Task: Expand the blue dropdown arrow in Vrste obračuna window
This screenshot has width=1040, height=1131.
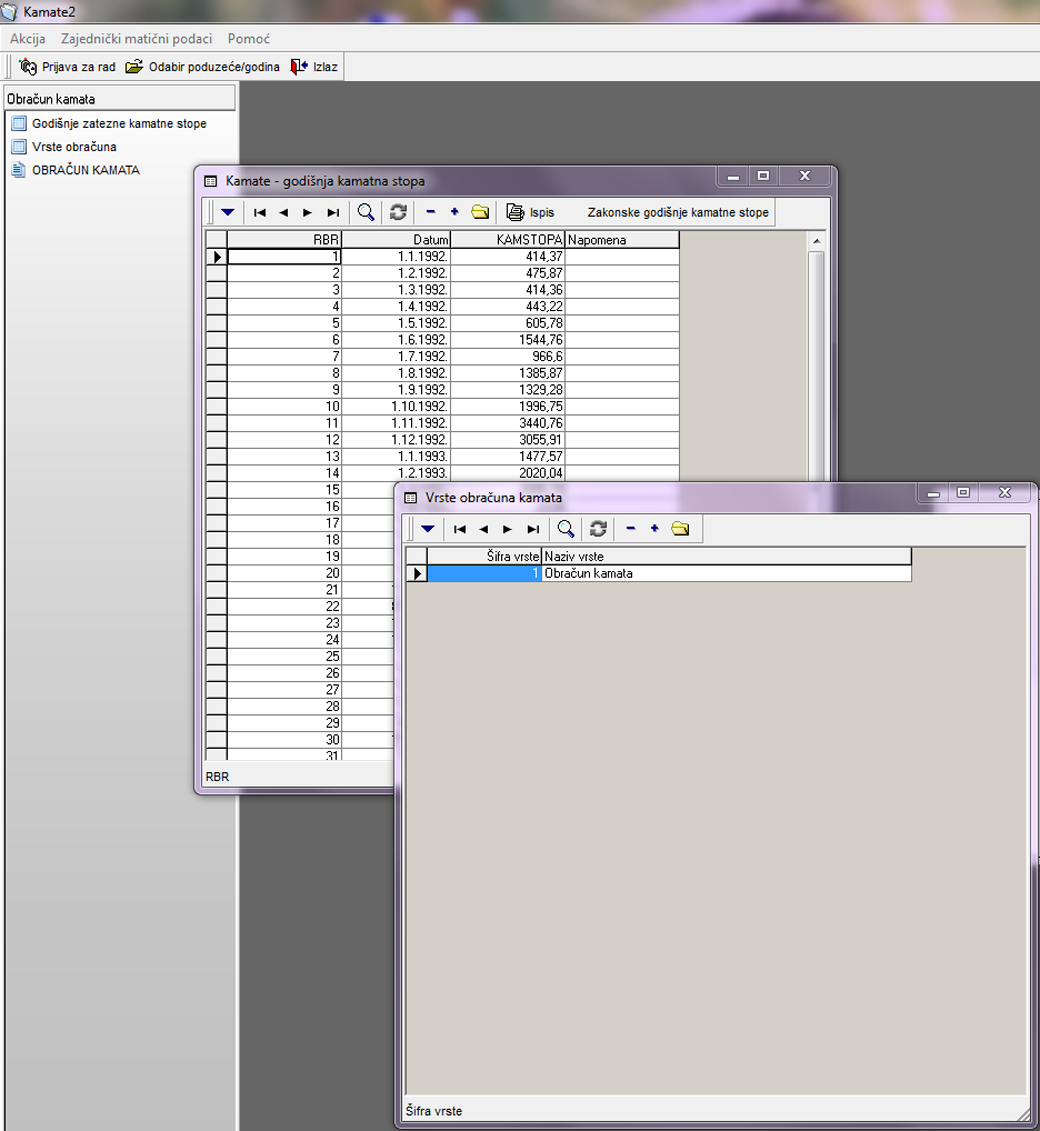Action: pyautogui.click(x=428, y=529)
